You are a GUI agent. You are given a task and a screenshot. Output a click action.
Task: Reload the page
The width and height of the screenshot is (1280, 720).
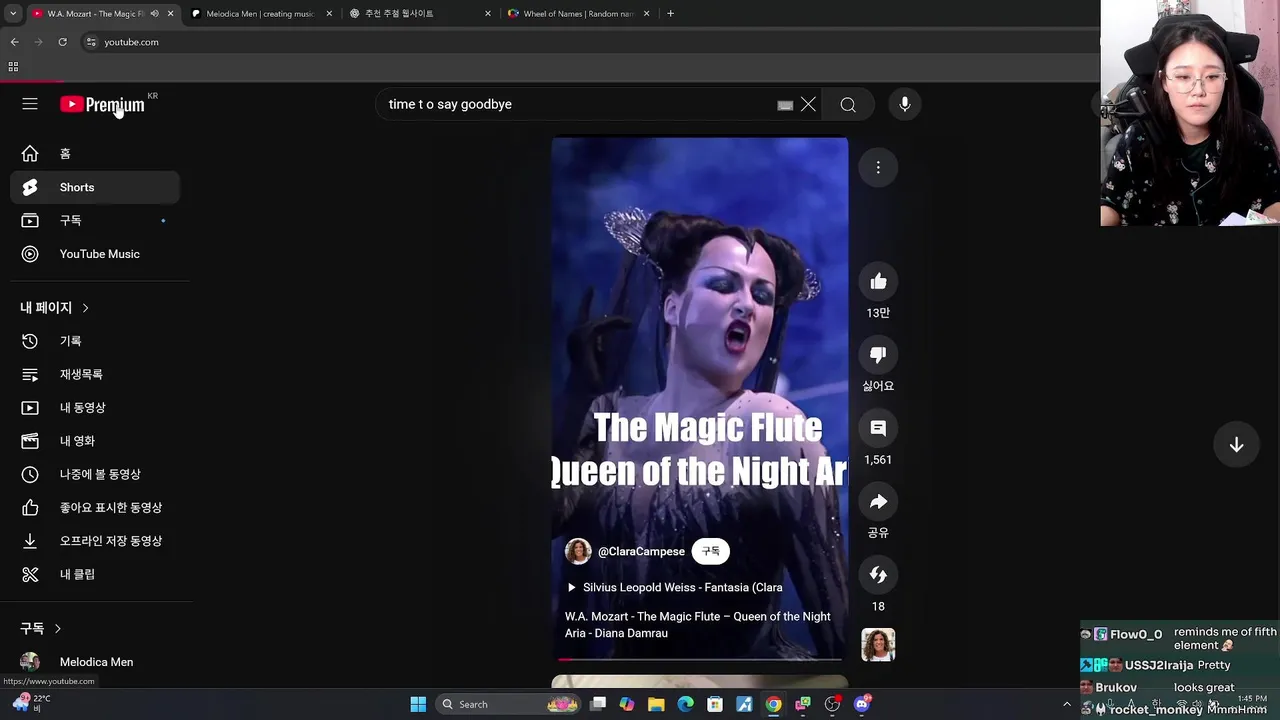(62, 42)
